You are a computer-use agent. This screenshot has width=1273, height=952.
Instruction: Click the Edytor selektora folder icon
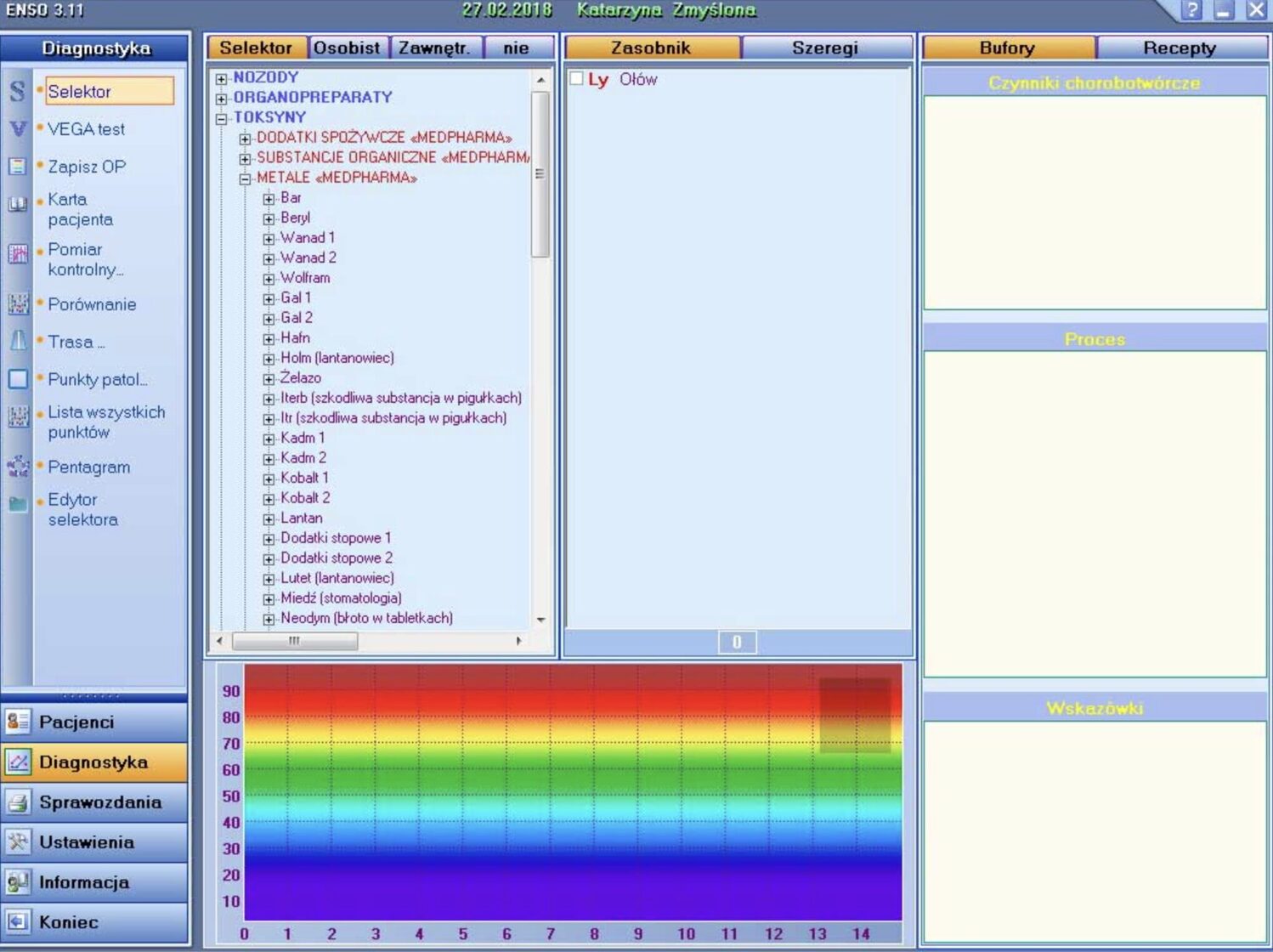pyautogui.click(x=17, y=504)
